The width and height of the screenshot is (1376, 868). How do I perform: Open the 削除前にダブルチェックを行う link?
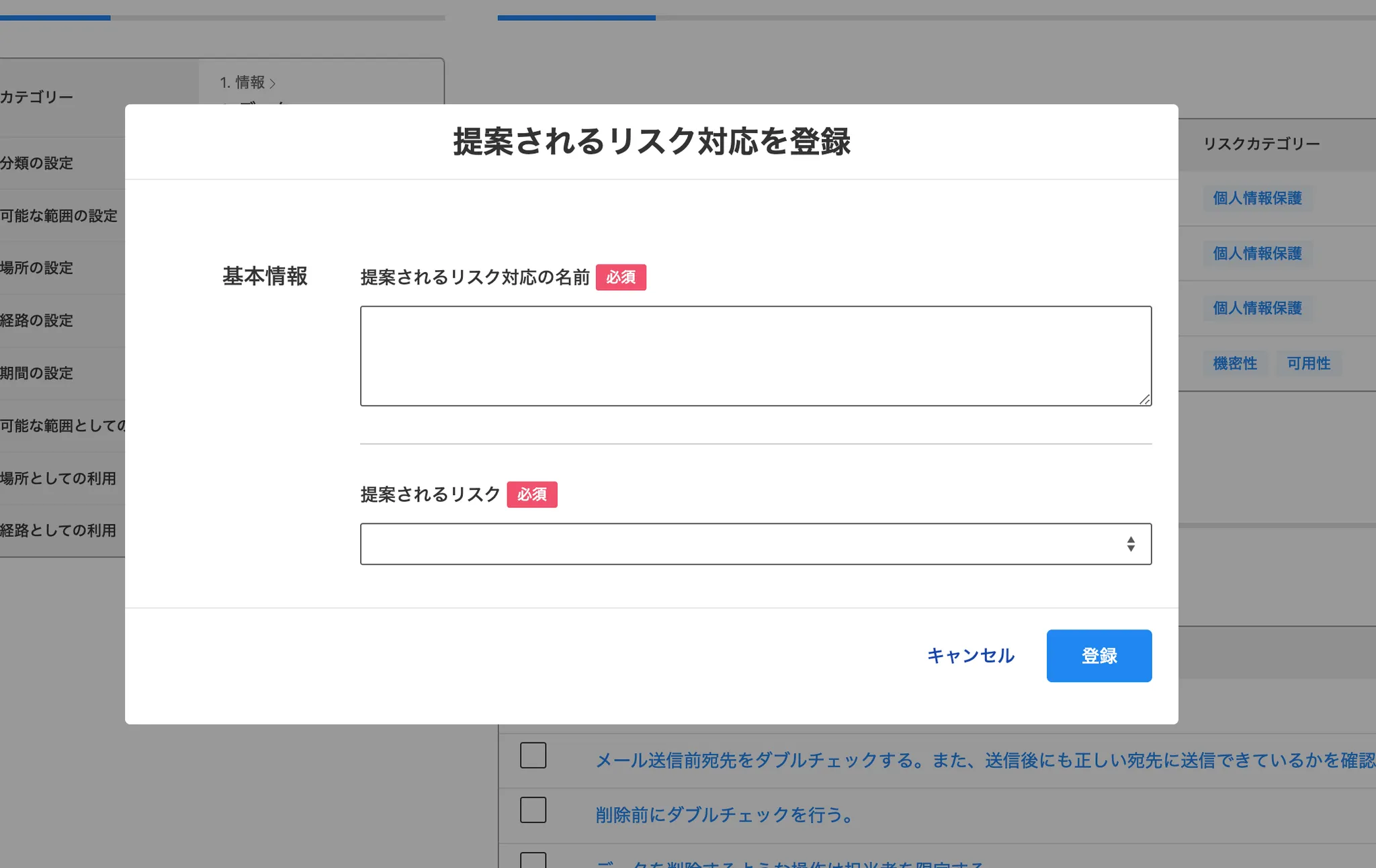tap(725, 815)
